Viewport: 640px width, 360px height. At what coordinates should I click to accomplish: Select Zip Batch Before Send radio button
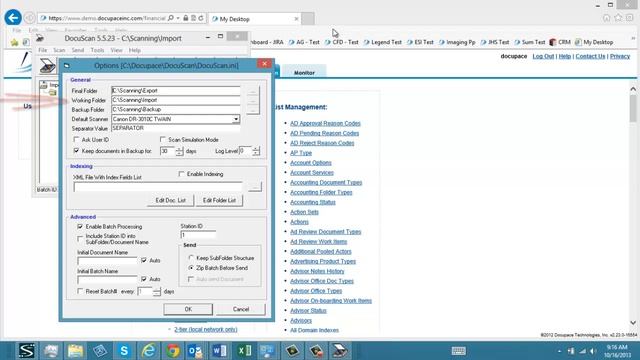tap(191, 268)
